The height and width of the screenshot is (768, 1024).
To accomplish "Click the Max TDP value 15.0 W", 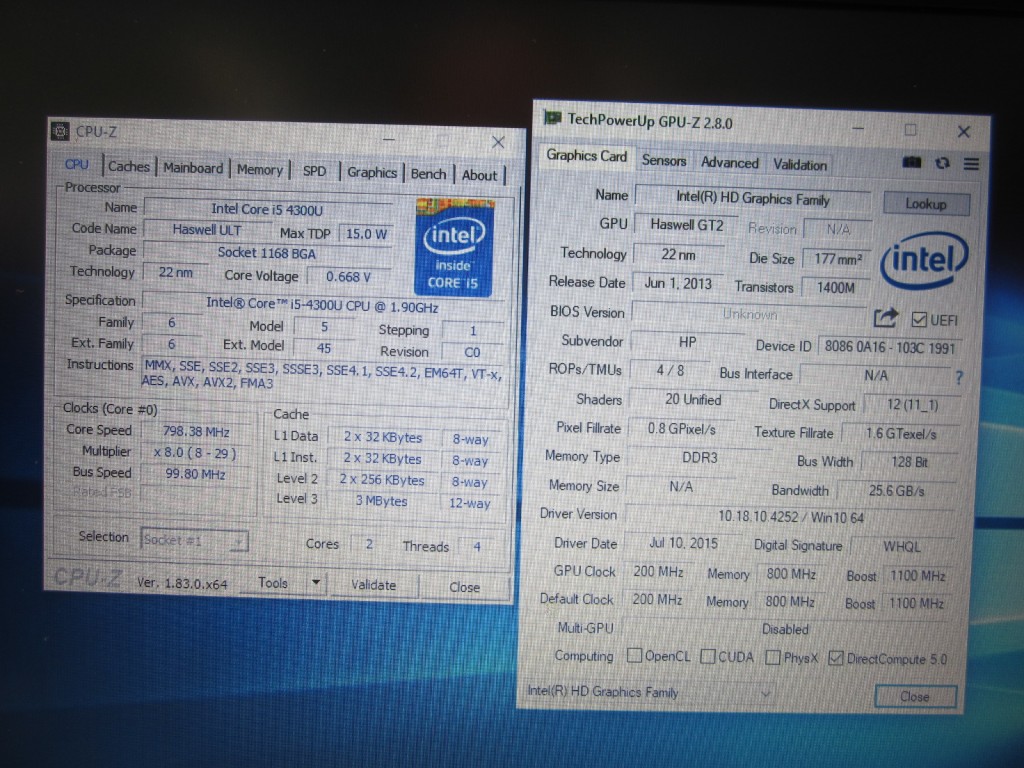I will (x=366, y=234).
